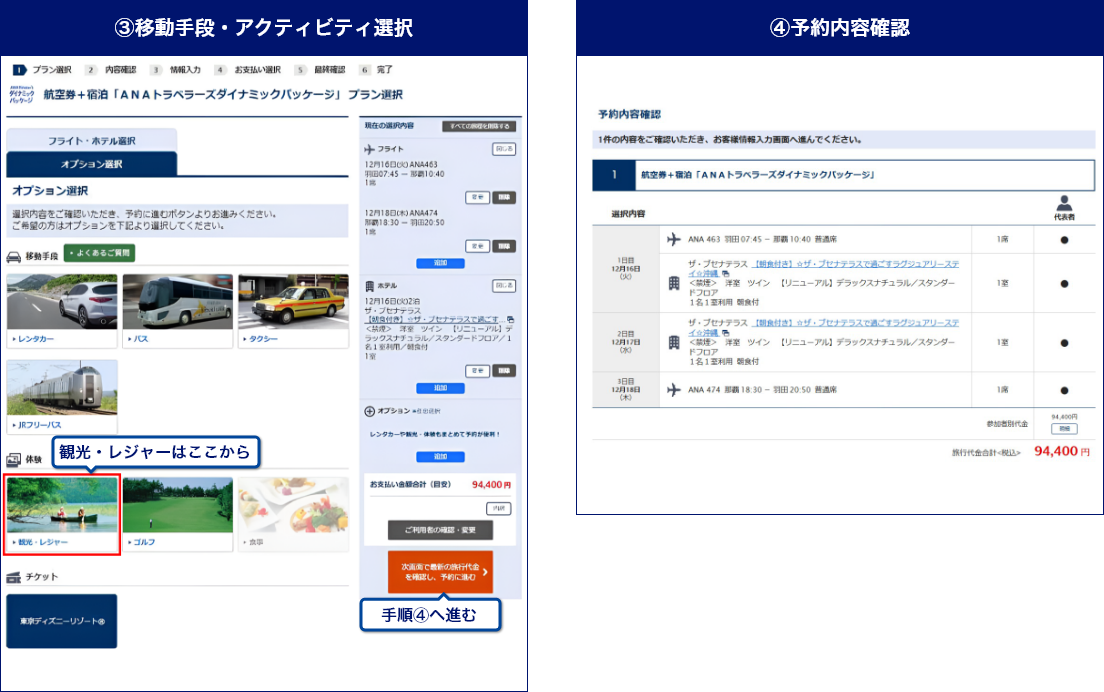This screenshot has height=692, width=1104.
Task: Proceed with orange 予約に進む button
Action: 440,572
